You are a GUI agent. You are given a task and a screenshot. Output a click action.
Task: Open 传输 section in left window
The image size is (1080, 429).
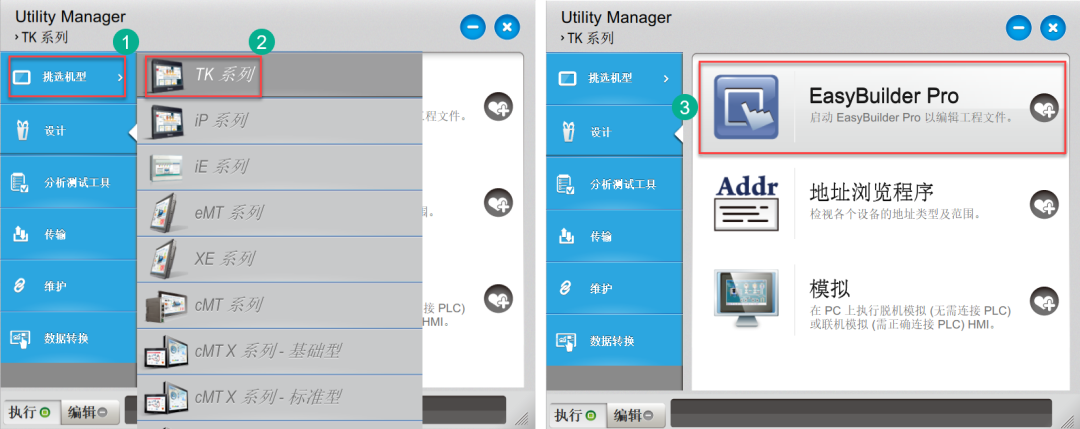pyautogui.click(x=68, y=235)
